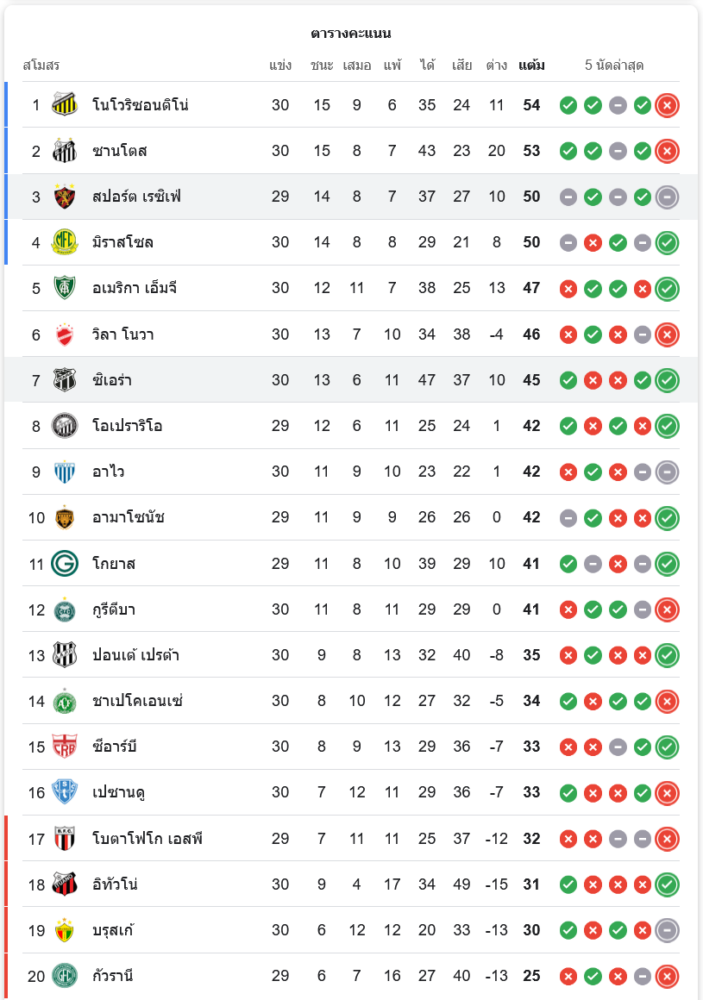
Task: Click the Santos team crest icon
Action: [x=65, y=151]
